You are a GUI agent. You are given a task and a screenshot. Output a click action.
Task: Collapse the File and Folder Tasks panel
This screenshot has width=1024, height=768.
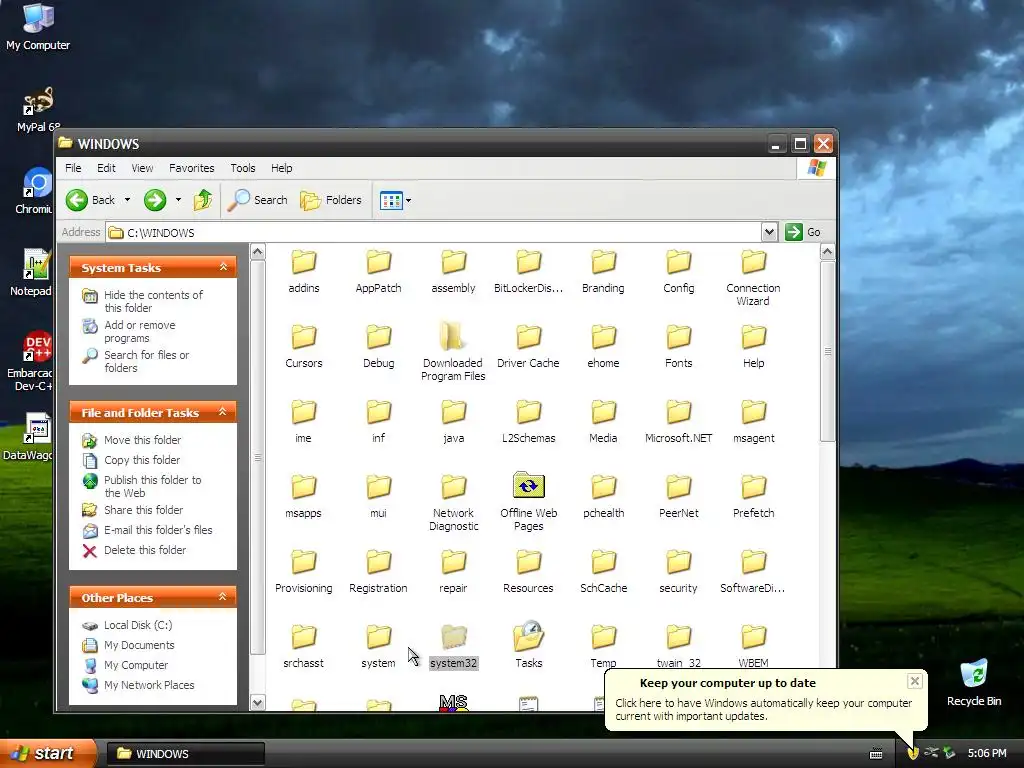[223, 412]
